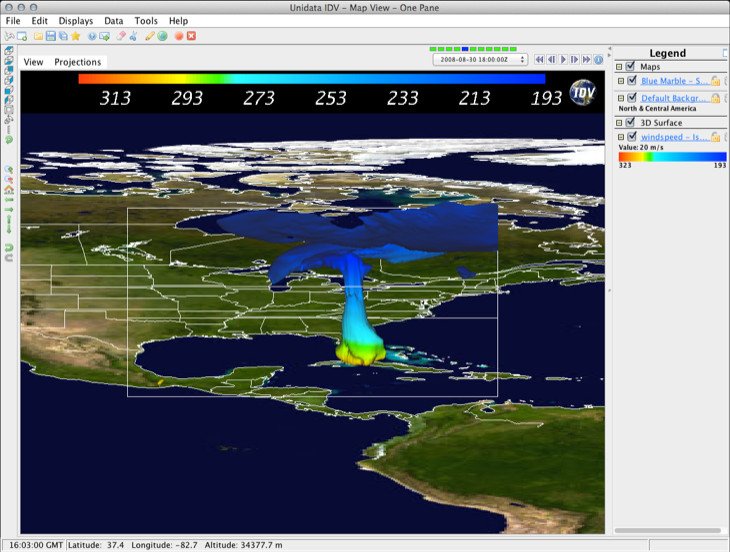Collapse the Blue Marble legend entry
The image size is (730, 552).
click(621, 81)
